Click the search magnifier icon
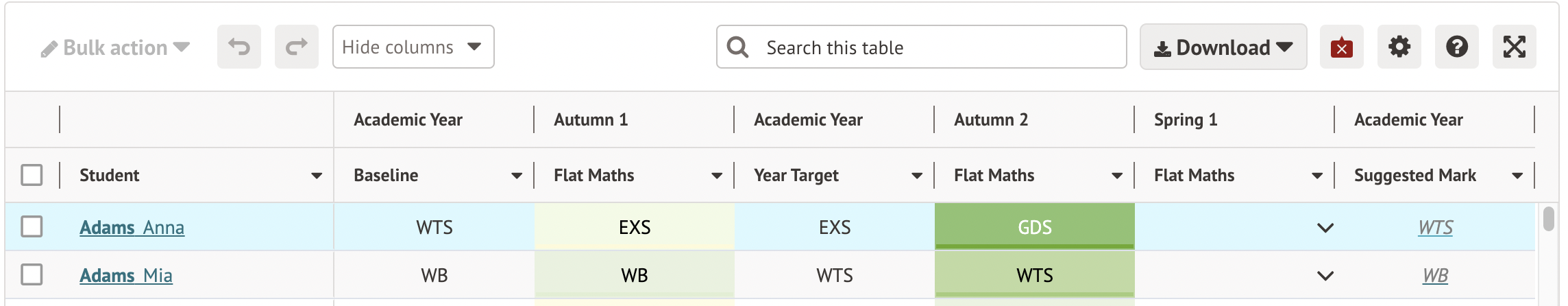Viewport: 1568px width, 306px height. [737, 47]
